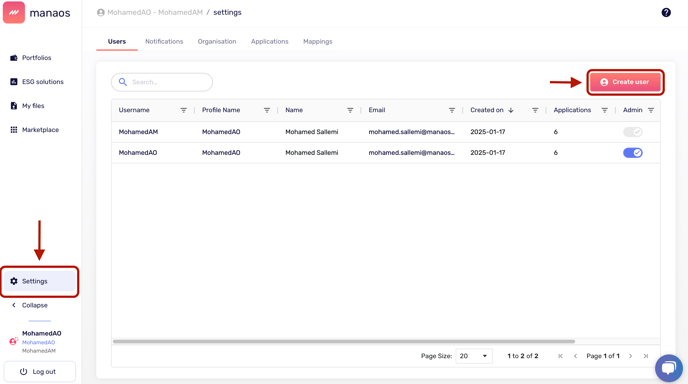
Task: Sort by the Username column header
Action: 134,110
